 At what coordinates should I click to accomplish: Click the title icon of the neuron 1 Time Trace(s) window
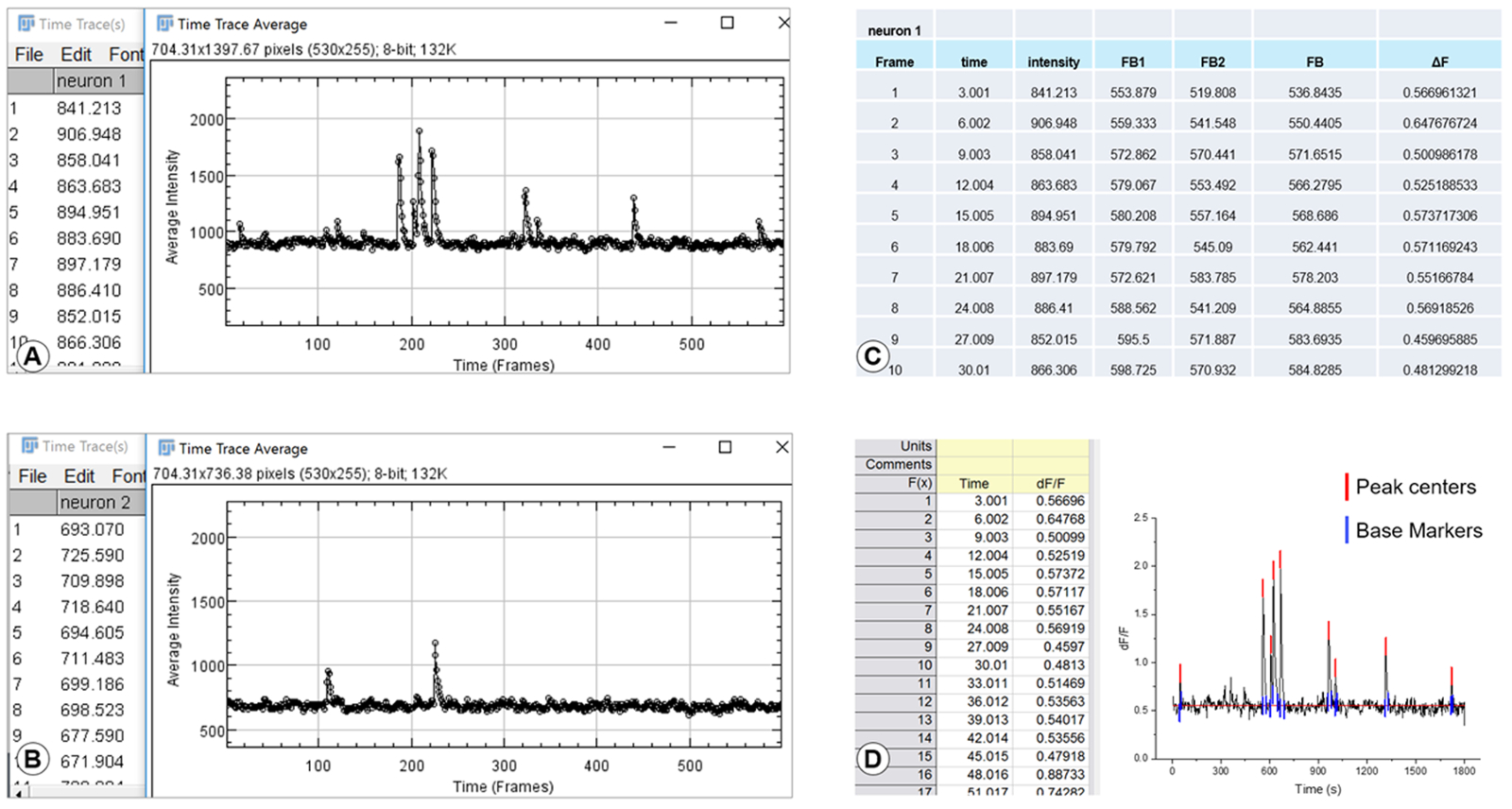click(x=26, y=24)
